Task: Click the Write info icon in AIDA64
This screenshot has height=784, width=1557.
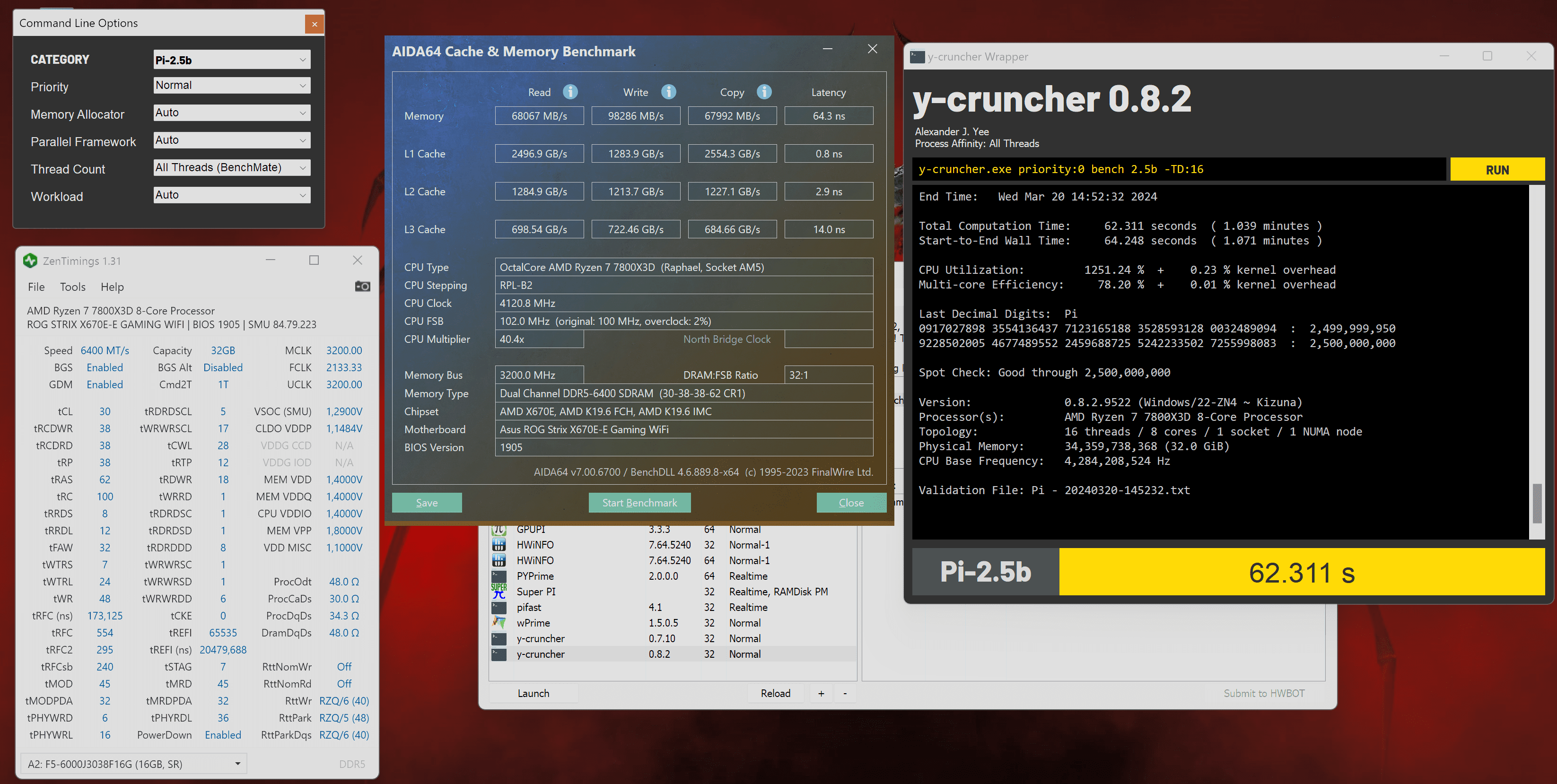Action: [668, 92]
